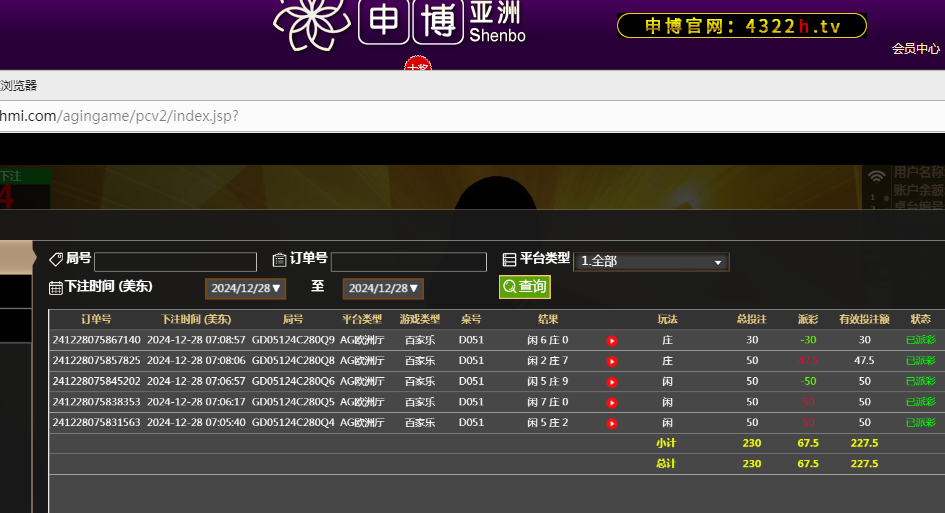Click the red prize badge under logo

click(417, 66)
